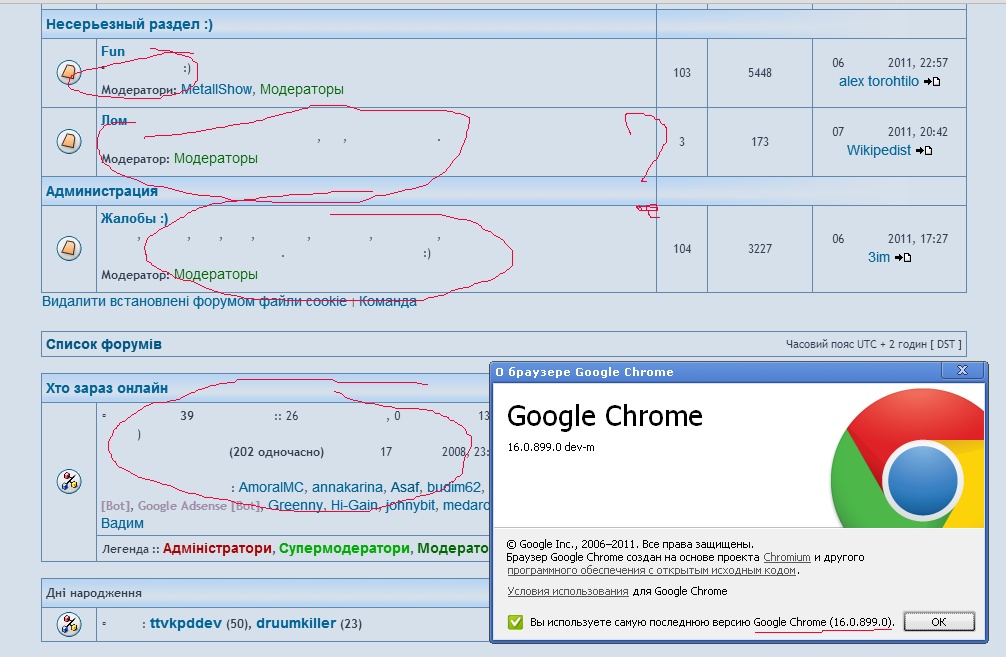This screenshot has width=1006, height=657.
Task: Open 3im user profile
Action: point(879,257)
